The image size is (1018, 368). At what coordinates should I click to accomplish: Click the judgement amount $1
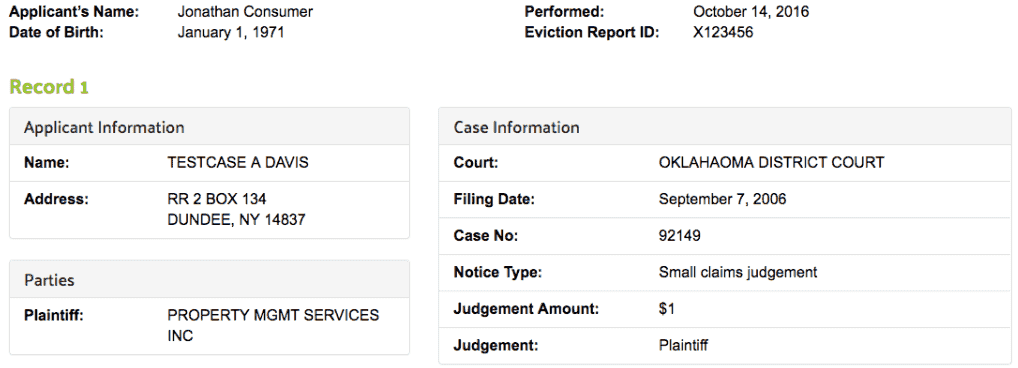[x=666, y=309]
